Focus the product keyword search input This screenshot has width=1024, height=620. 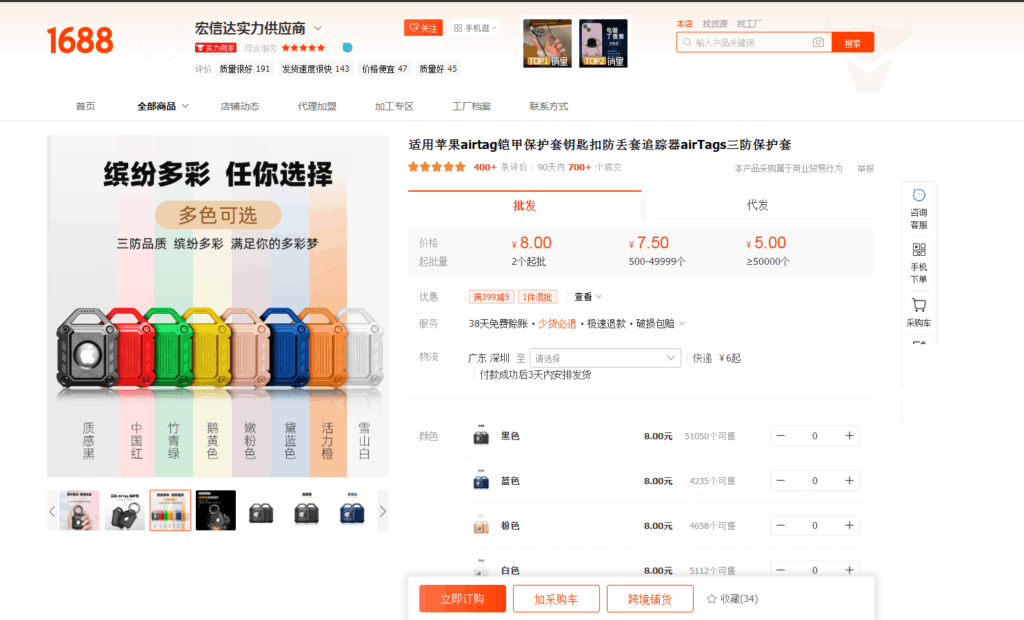pos(752,42)
